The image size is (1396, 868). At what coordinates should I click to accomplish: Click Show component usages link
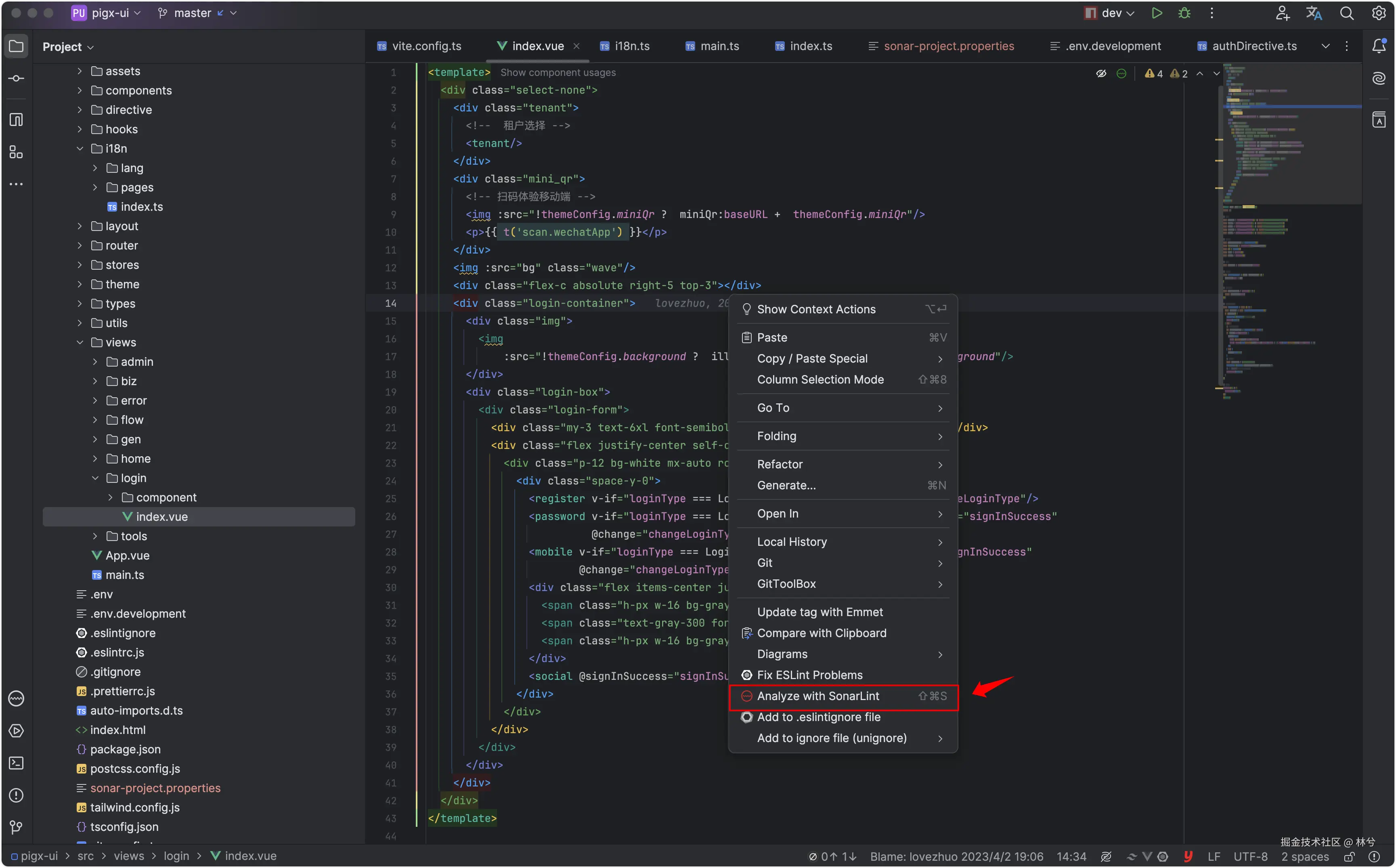[558, 72]
